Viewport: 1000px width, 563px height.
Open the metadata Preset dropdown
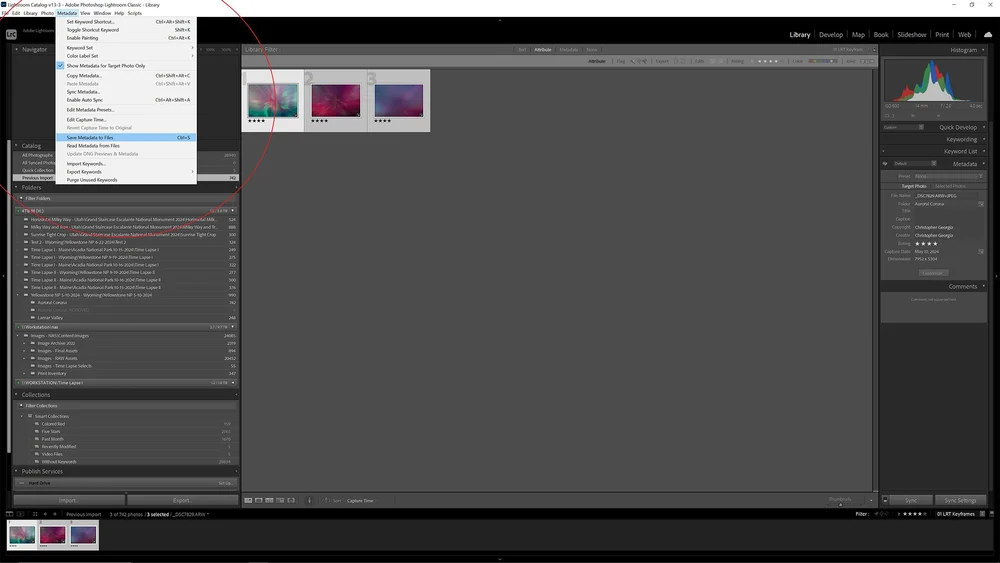948,177
